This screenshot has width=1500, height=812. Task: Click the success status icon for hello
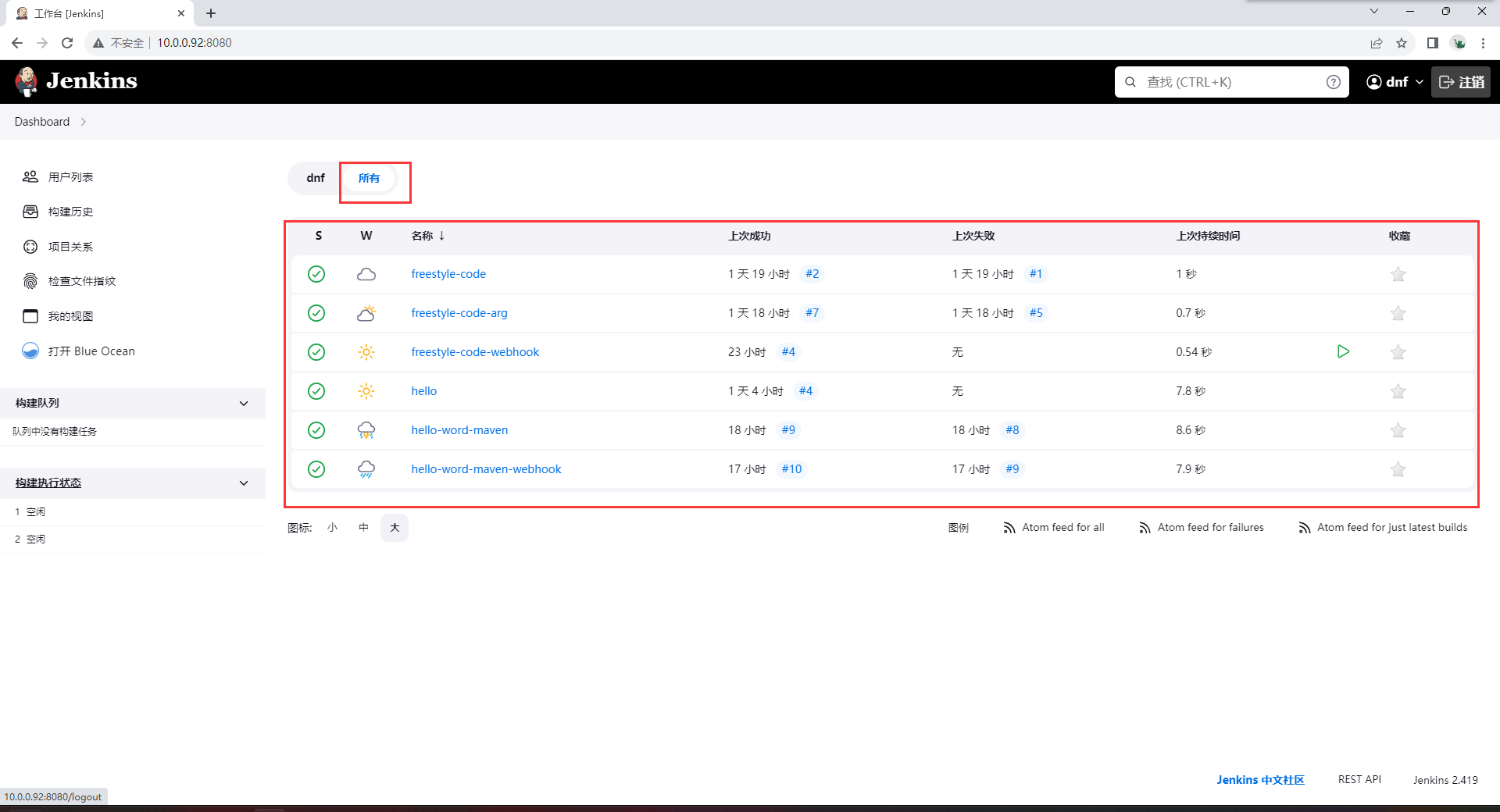click(316, 391)
